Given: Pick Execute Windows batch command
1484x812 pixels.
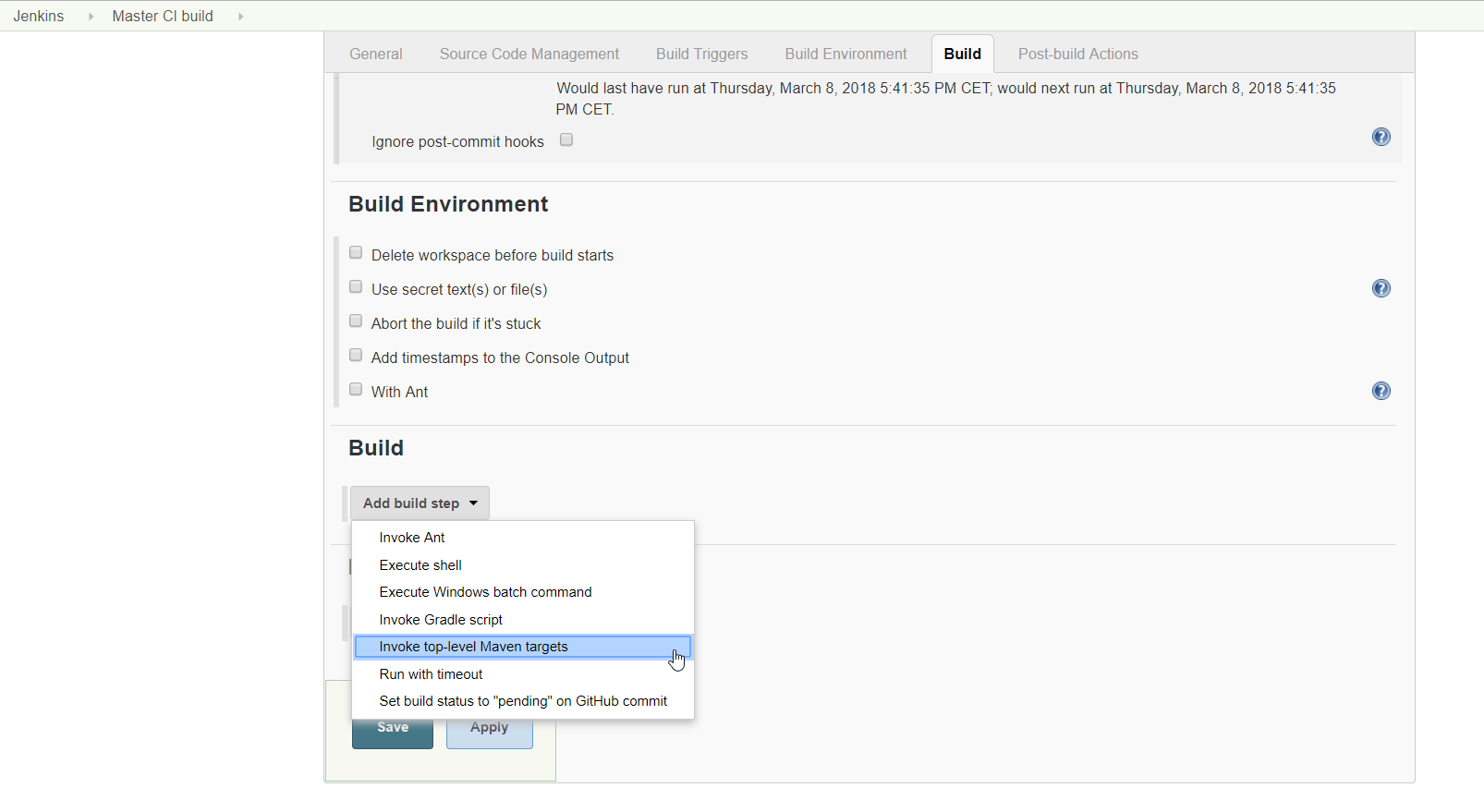Looking at the screenshot, I should (485, 592).
